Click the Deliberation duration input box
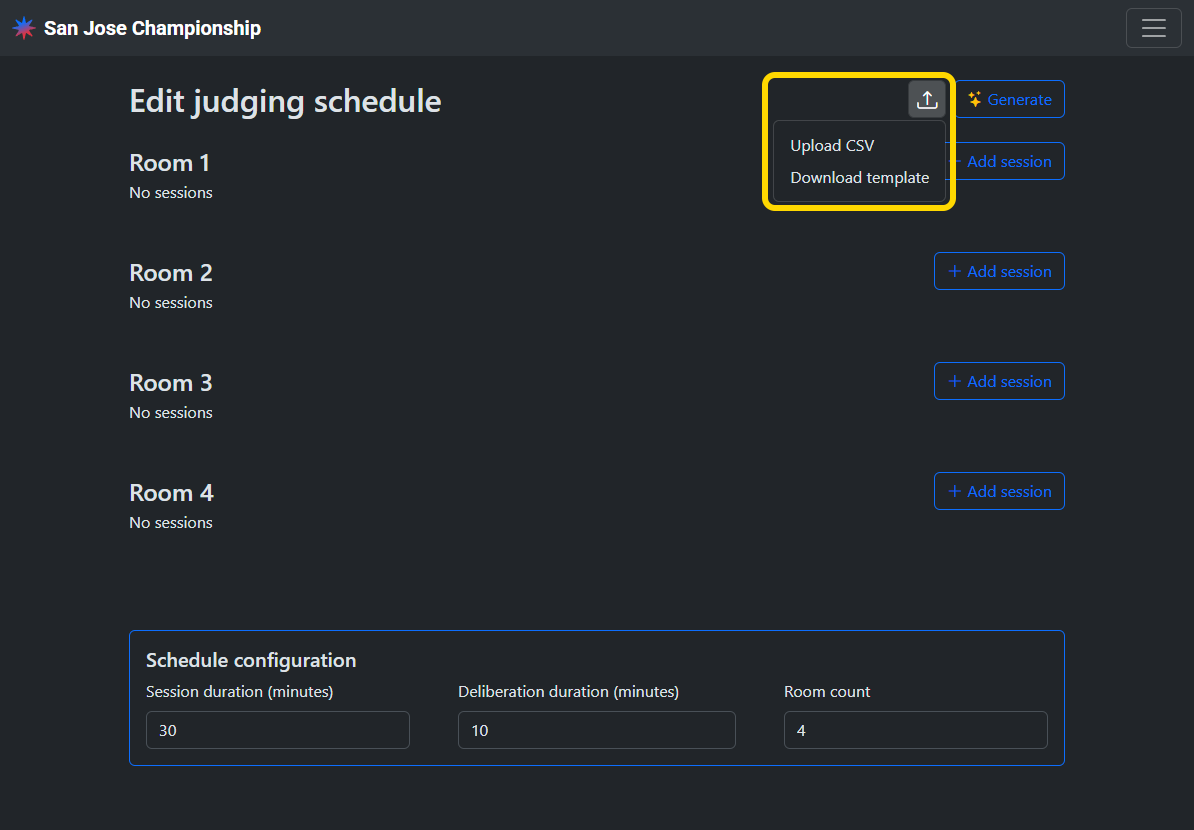The width and height of the screenshot is (1194, 830). click(596, 730)
